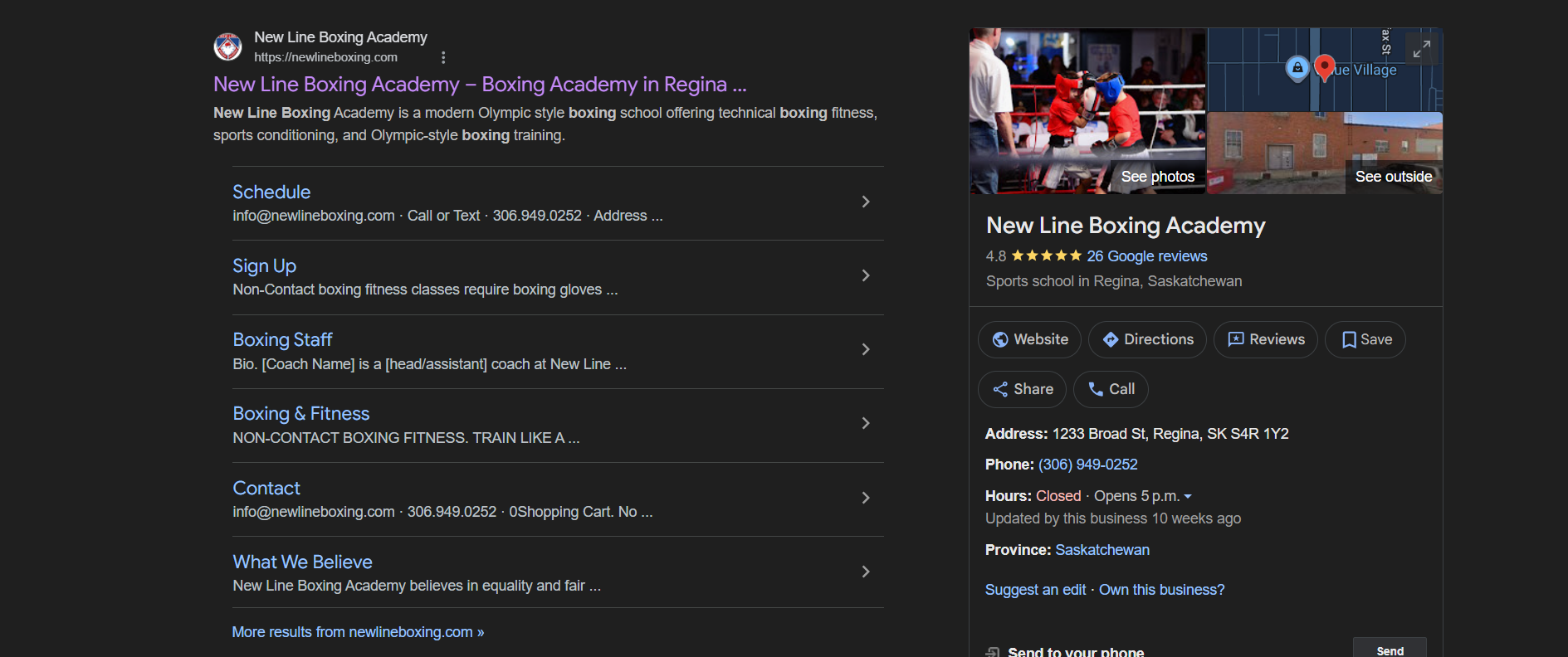The width and height of the screenshot is (1568, 657).
Task: Click the phone handset icon on Call
Action: pos(1096,389)
